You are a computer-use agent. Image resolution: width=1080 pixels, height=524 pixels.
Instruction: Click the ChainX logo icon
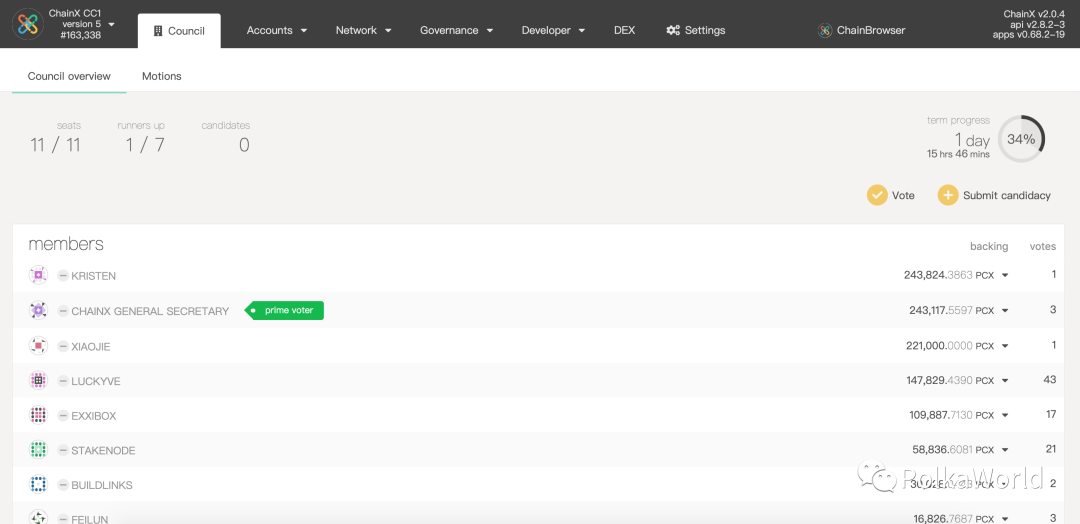(28, 25)
